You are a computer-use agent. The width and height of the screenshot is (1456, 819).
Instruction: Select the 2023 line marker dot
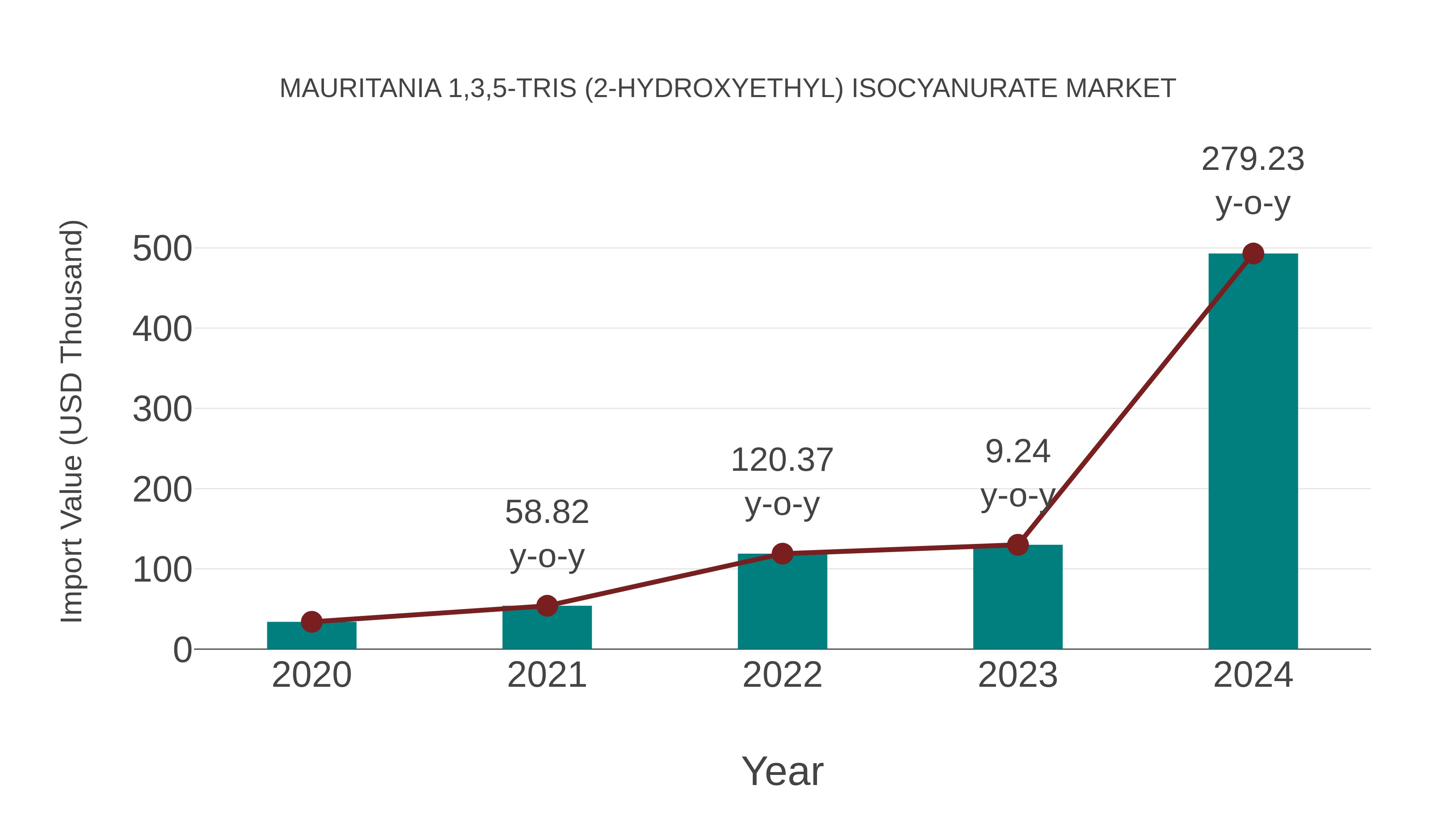pos(1018,545)
